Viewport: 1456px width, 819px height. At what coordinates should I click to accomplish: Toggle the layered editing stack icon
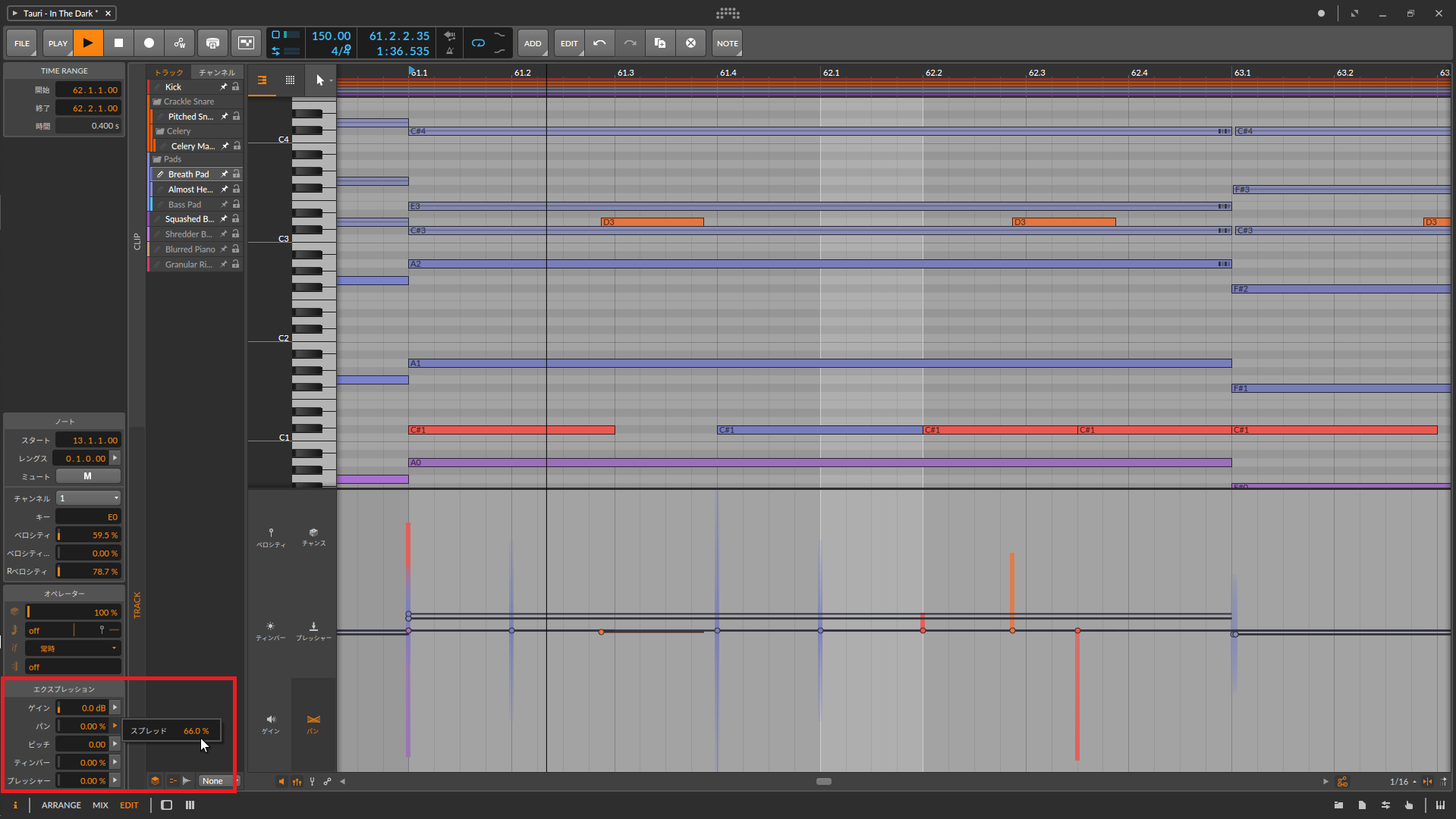tap(155, 781)
